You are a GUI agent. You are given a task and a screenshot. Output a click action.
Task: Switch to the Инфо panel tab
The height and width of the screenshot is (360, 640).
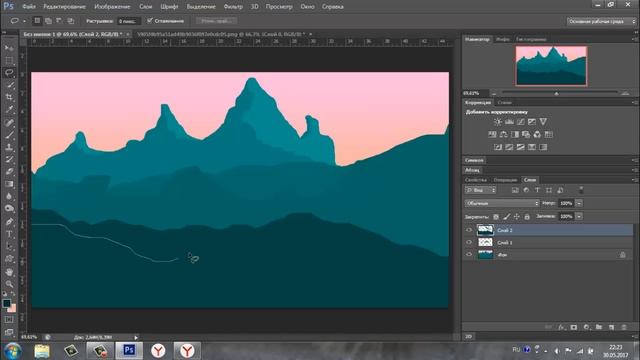(502, 39)
